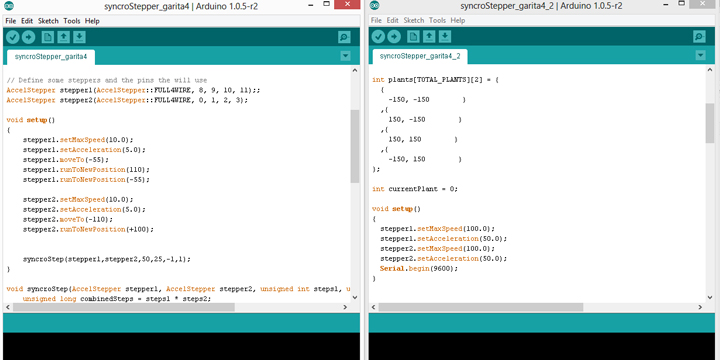Click 'int plants[TOTAL_PLANTS][2]' line in garita4_2

coord(435,79)
